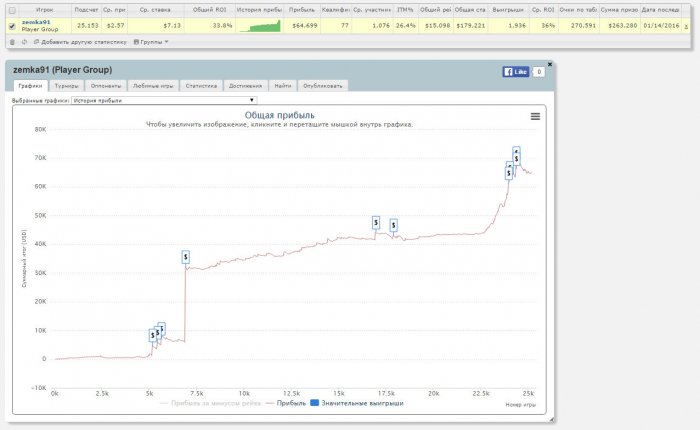
Task: Click the 01/14/2016 date cell
Action: [x=661, y=26]
